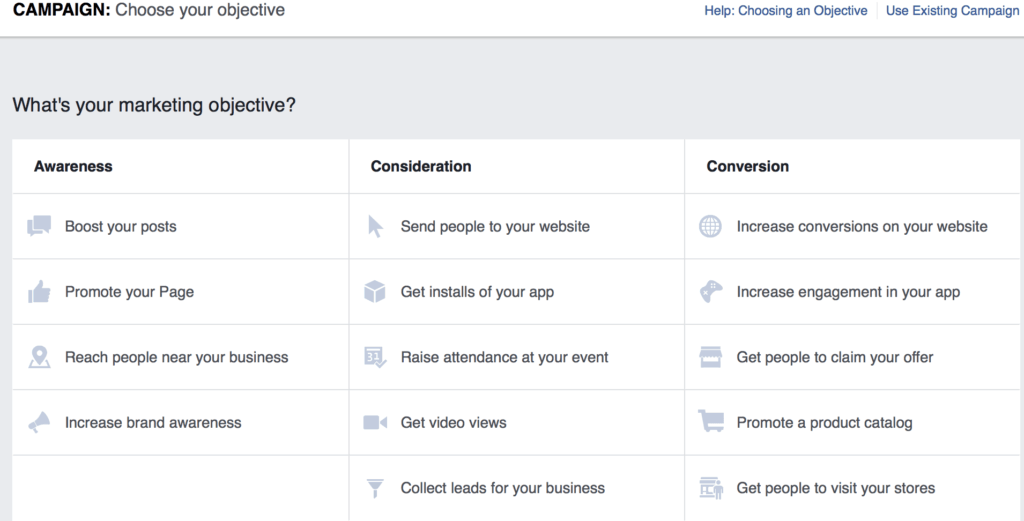
Task: Click the speech bubbles icon beside Boost your posts
Action: click(x=39, y=226)
